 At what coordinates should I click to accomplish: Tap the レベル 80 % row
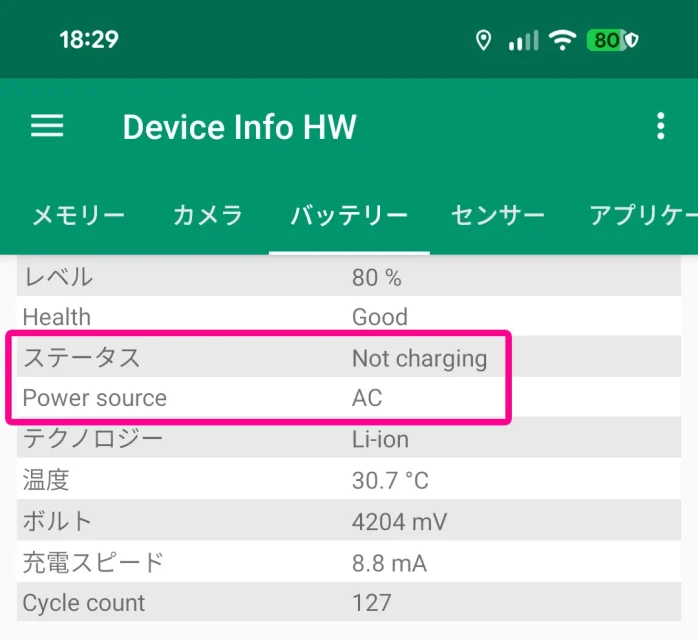click(x=349, y=277)
